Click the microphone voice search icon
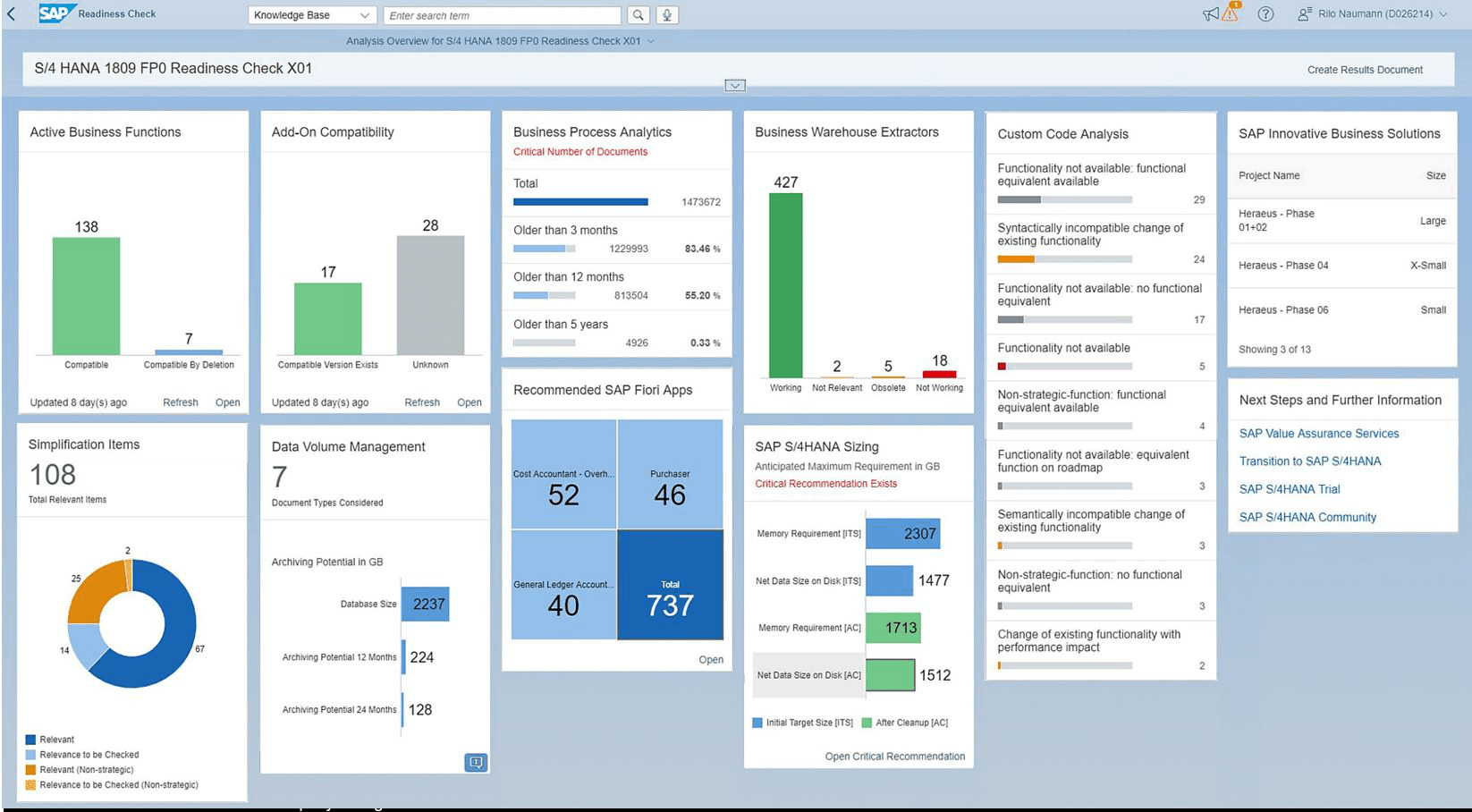Screen dimensions: 1472x812 (x=666, y=15)
